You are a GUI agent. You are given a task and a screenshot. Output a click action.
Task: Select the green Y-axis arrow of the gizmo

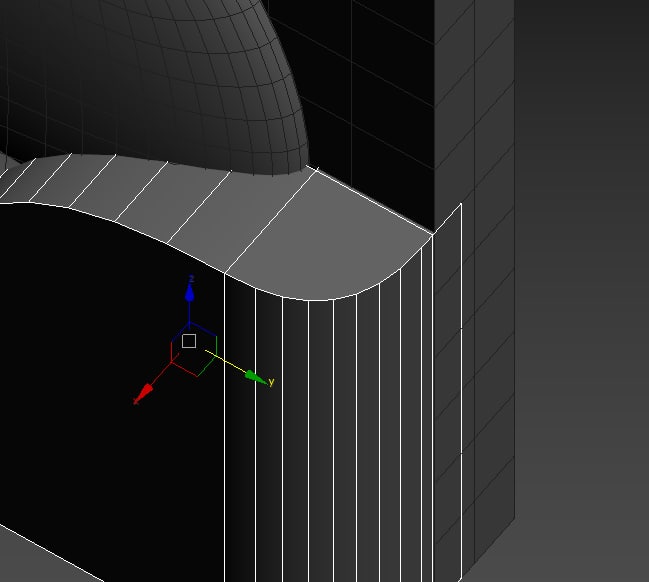pyautogui.click(x=255, y=378)
